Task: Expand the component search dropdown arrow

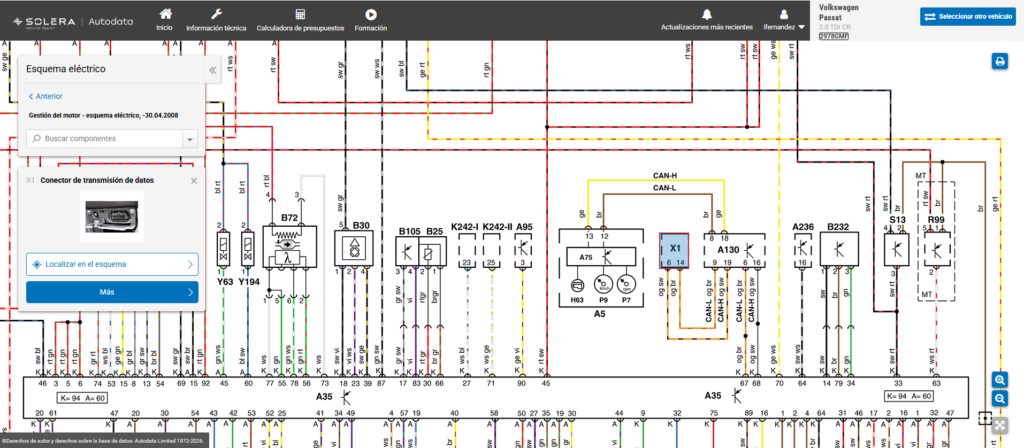Action: tap(189, 139)
